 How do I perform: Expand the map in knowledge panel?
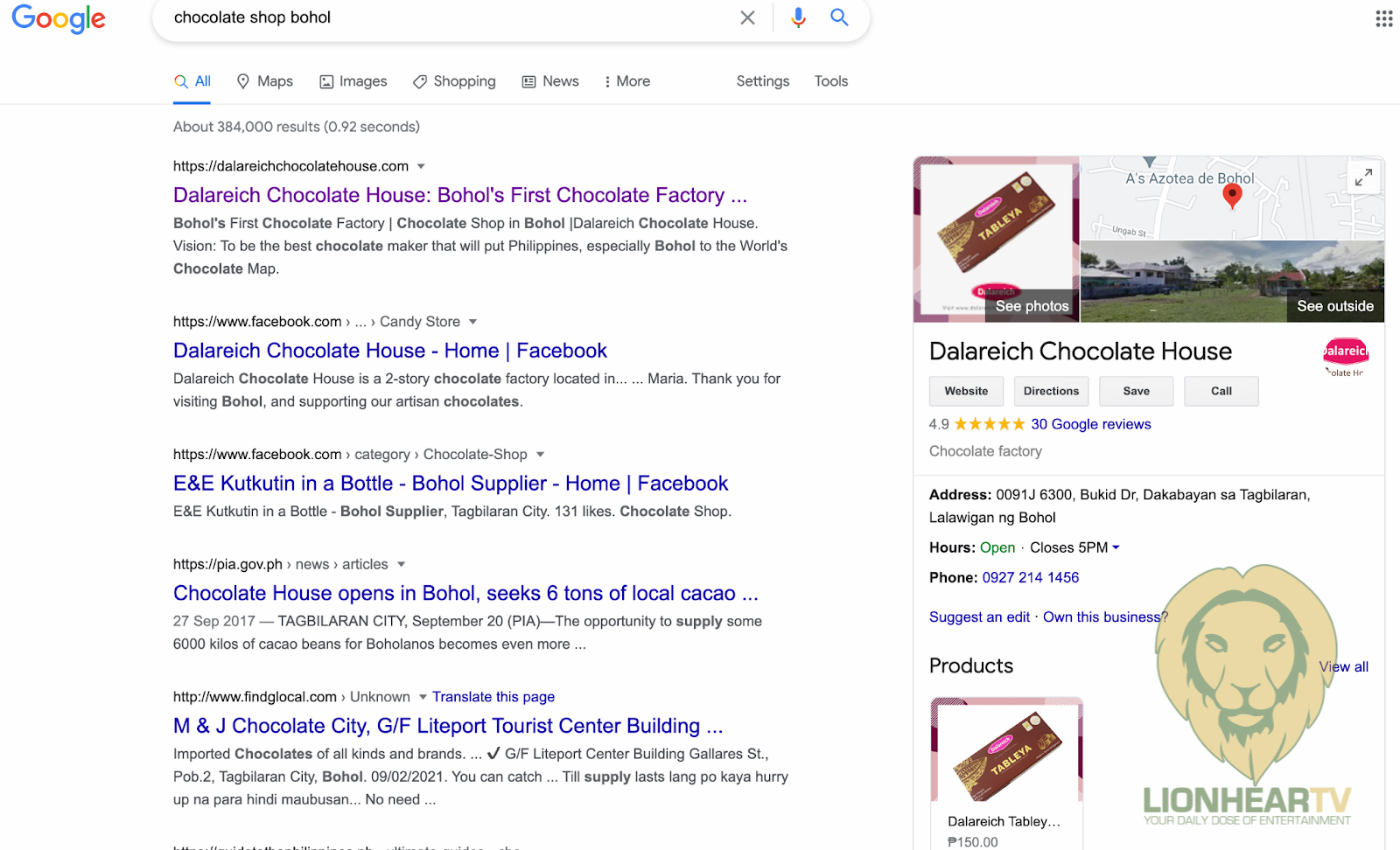tap(1363, 178)
